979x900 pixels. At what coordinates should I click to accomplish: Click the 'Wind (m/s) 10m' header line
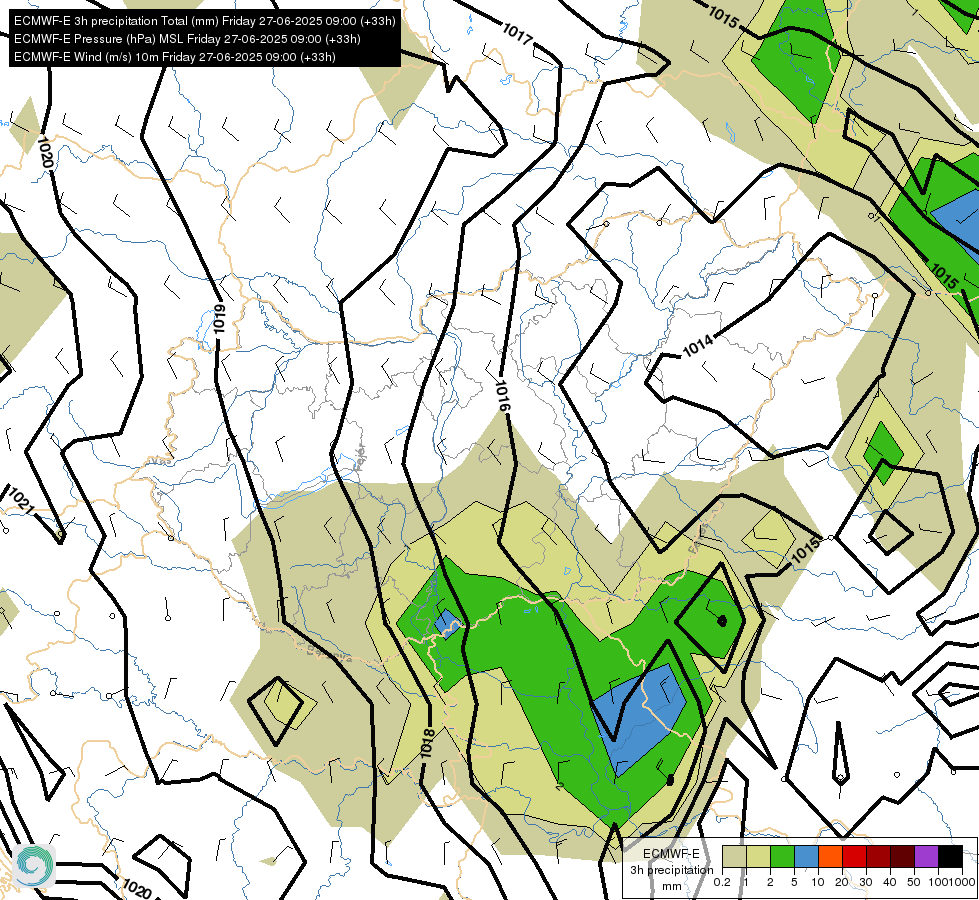[x=175, y=57]
